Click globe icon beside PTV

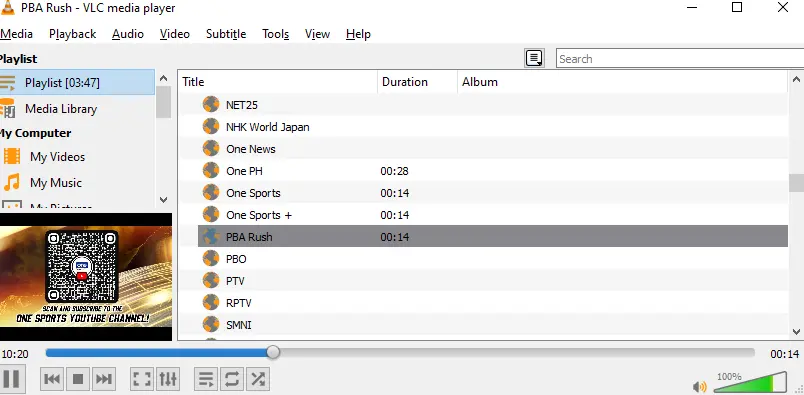pyautogui.click(x=211, y=281)
